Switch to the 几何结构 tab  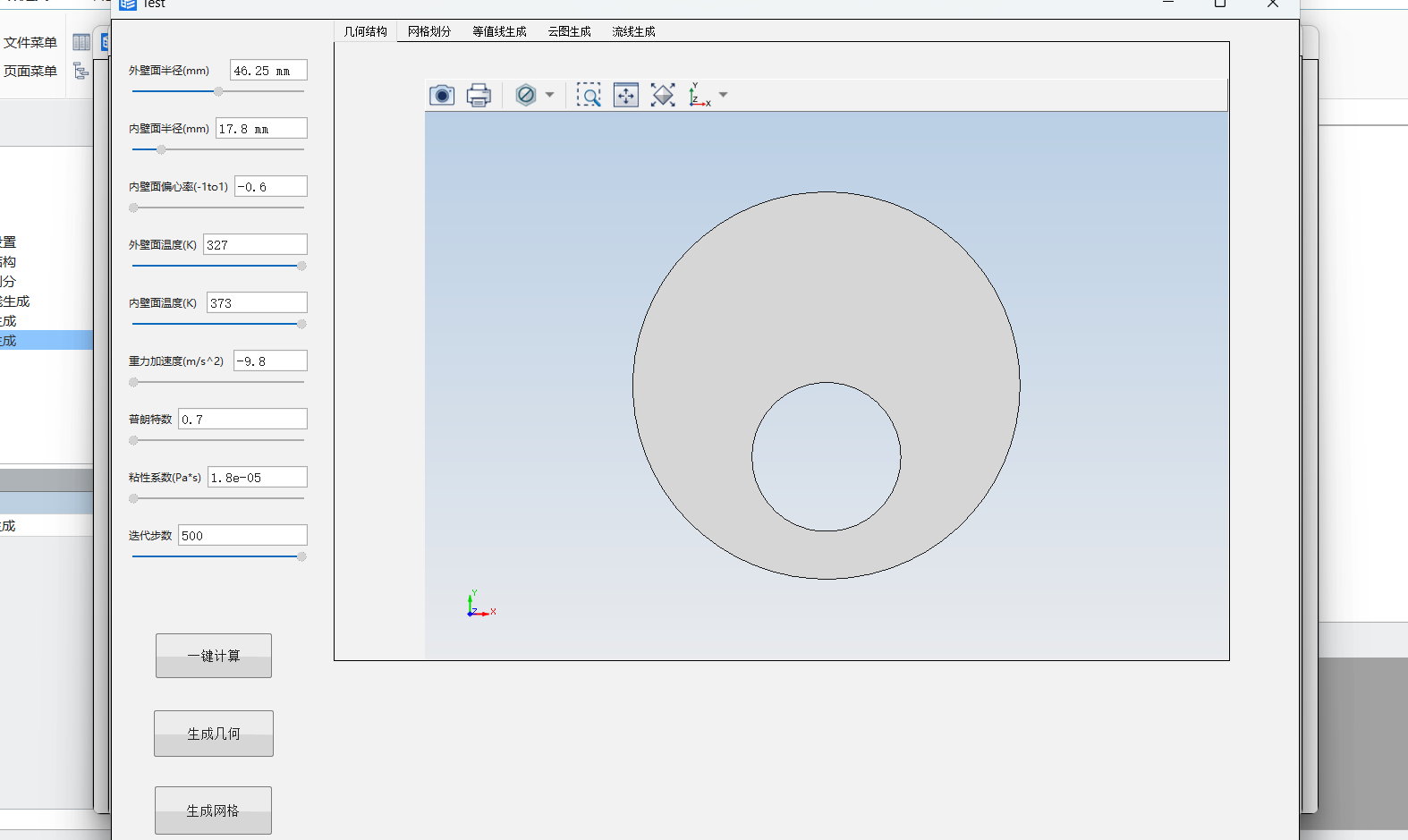point(366,31)
